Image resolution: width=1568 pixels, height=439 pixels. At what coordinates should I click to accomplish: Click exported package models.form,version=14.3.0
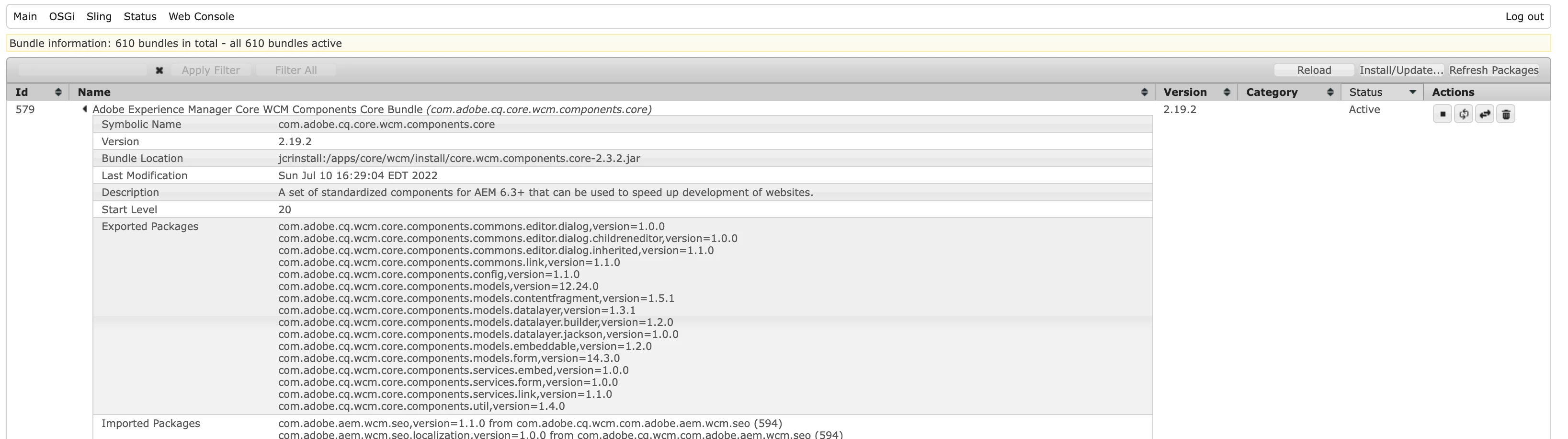click(449, 358)
